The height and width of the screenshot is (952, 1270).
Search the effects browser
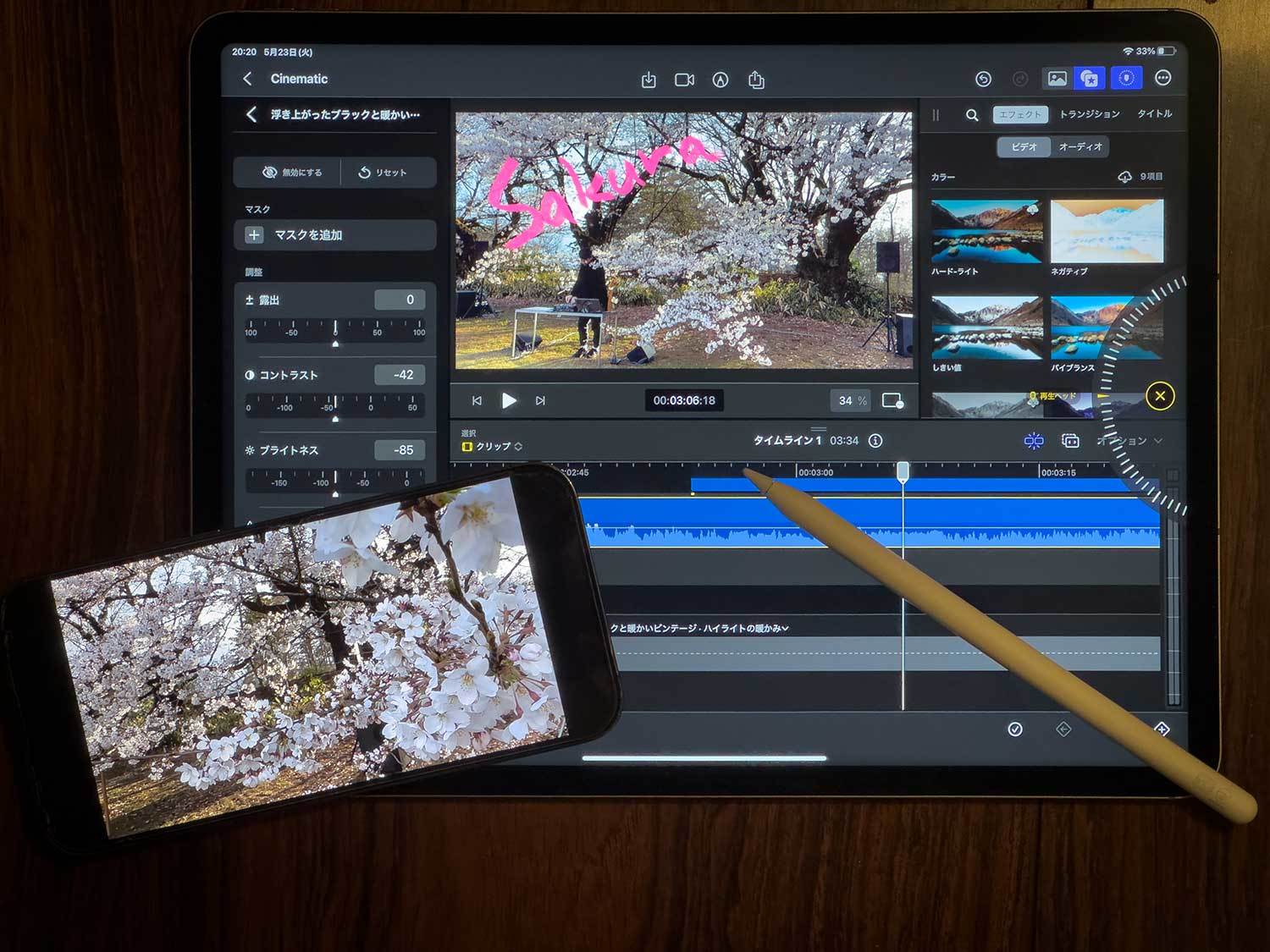point(972,114)
